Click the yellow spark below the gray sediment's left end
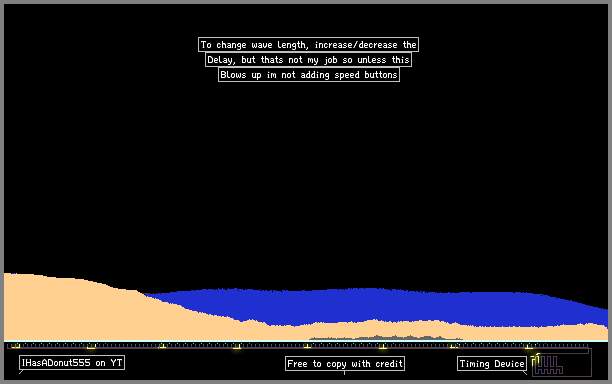Image resolution: width=612 pixels, height=384 pixels. coord(308,347)
